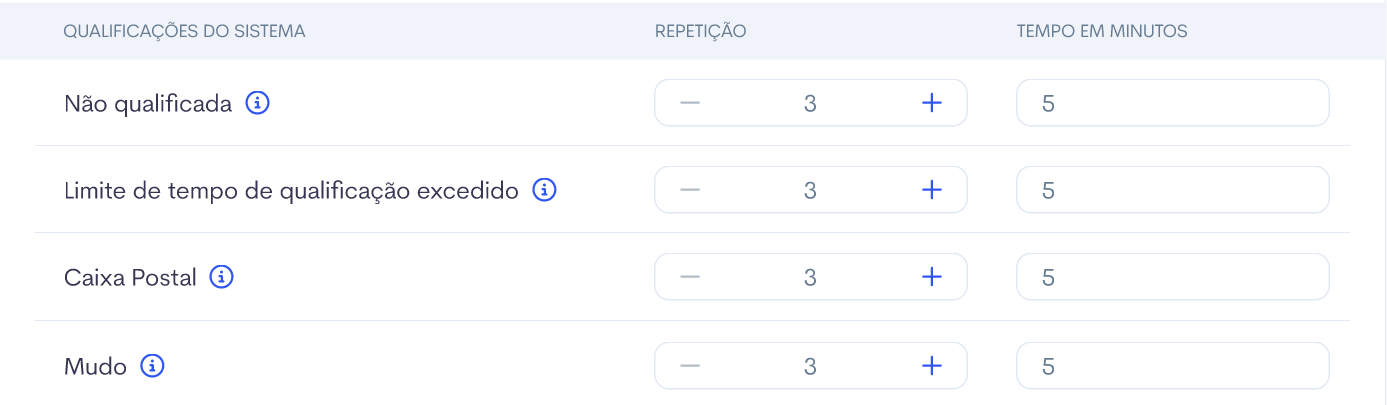Increase repetition for Caixa Postal

point(931,277)
